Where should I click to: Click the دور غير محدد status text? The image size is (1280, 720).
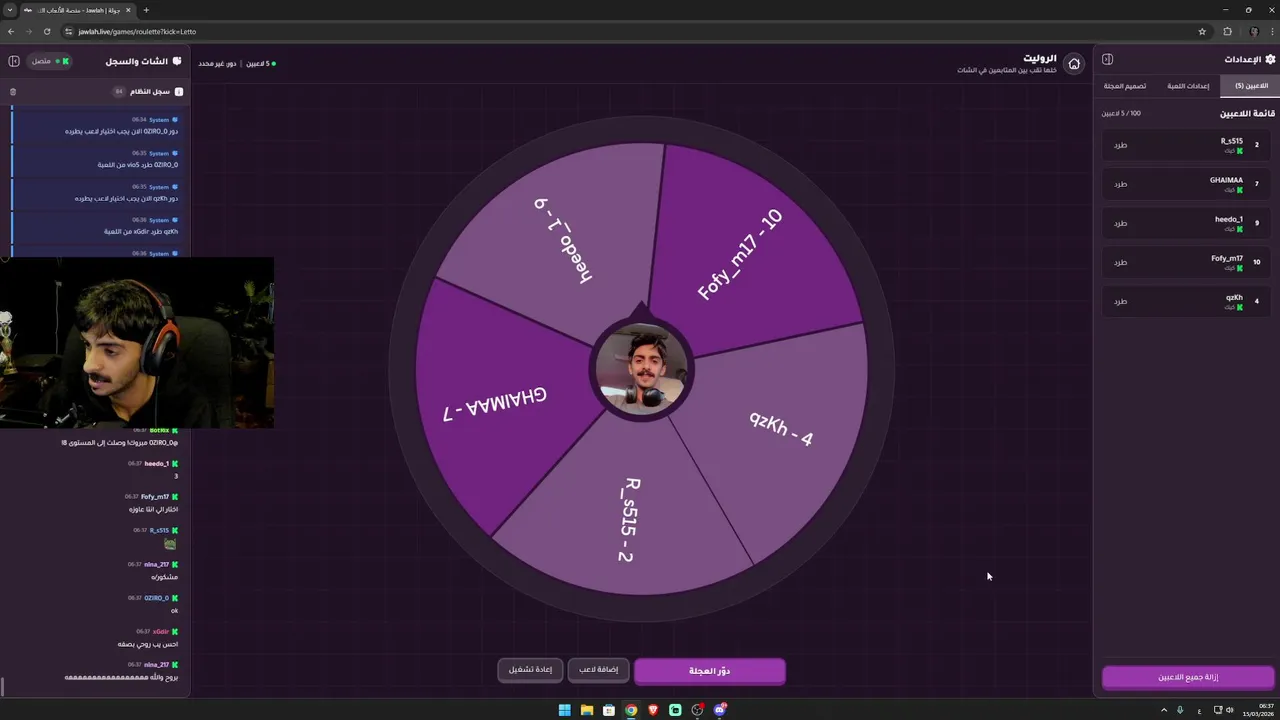[217, 63]
